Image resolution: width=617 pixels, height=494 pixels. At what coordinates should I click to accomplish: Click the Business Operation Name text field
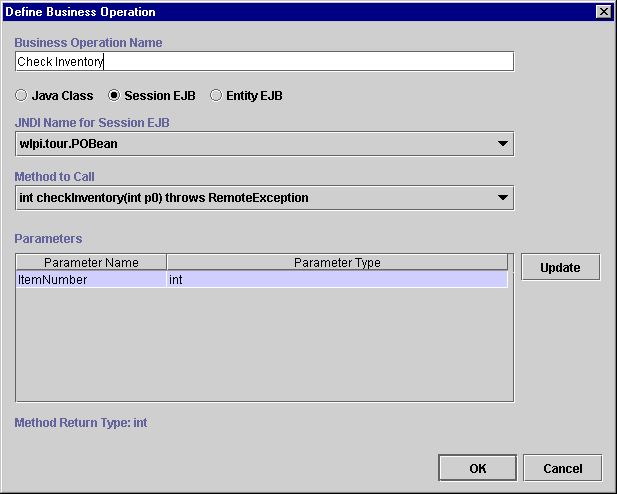pos(264,61)
